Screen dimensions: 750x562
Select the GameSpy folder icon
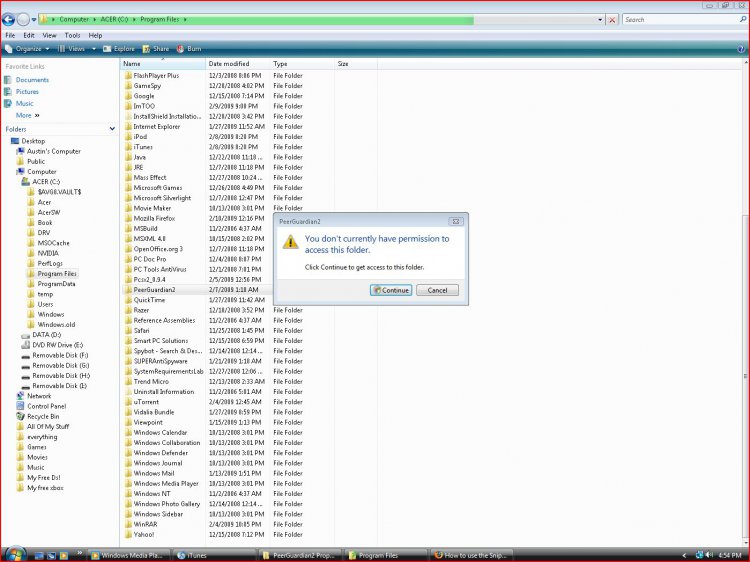(x=128, y=86)
